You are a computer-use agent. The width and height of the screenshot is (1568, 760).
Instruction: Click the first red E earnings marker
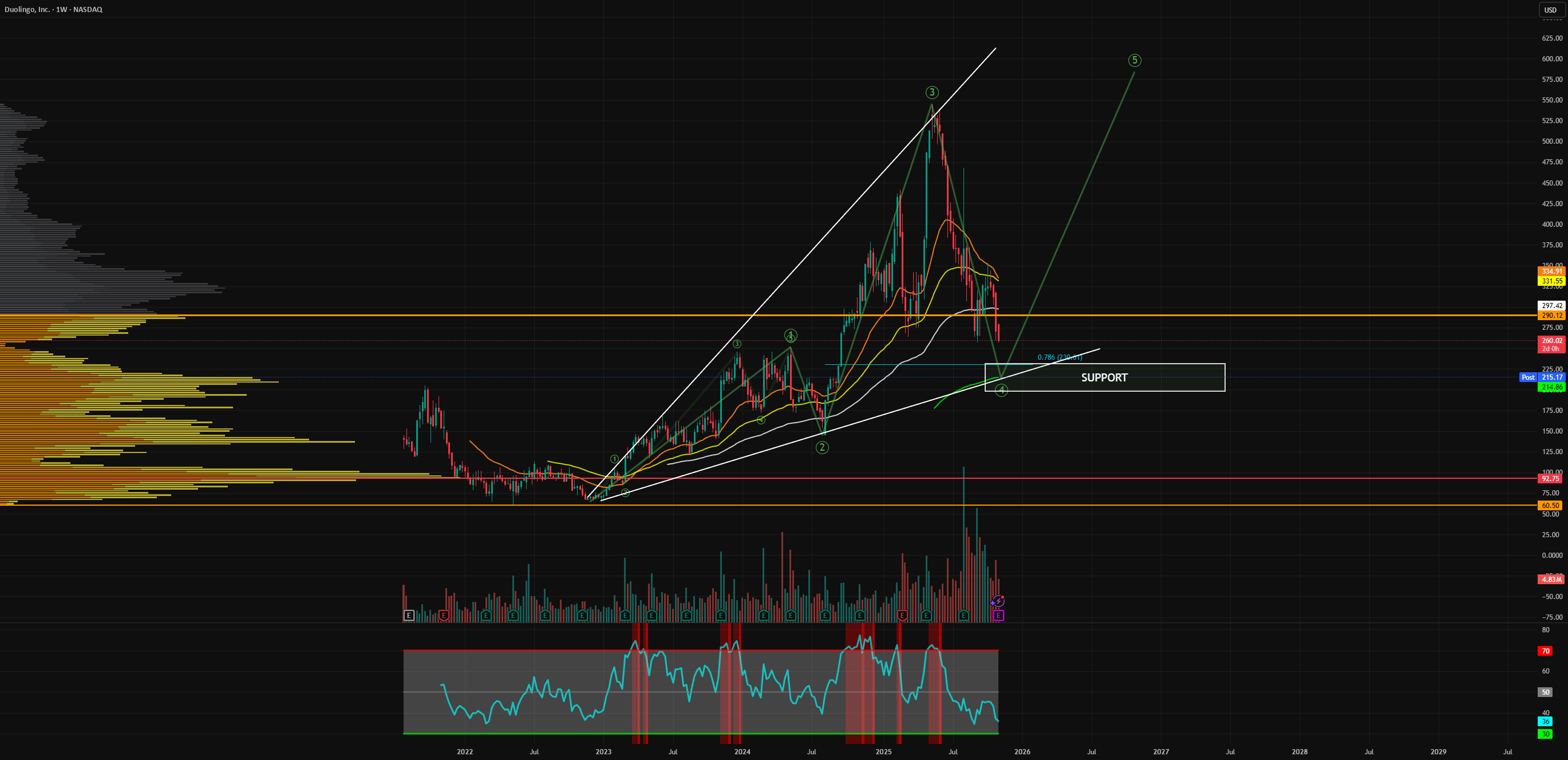coord(444,616)
